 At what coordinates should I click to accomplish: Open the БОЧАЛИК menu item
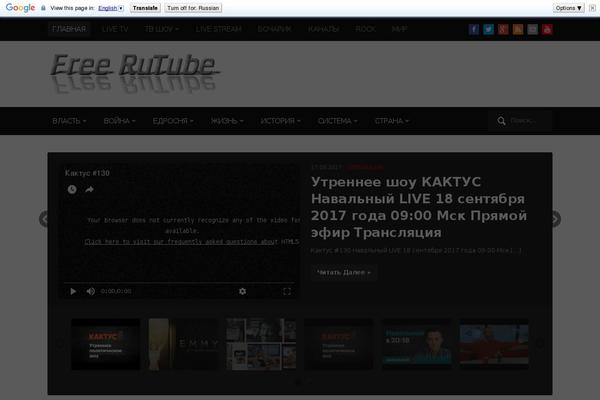274,29
